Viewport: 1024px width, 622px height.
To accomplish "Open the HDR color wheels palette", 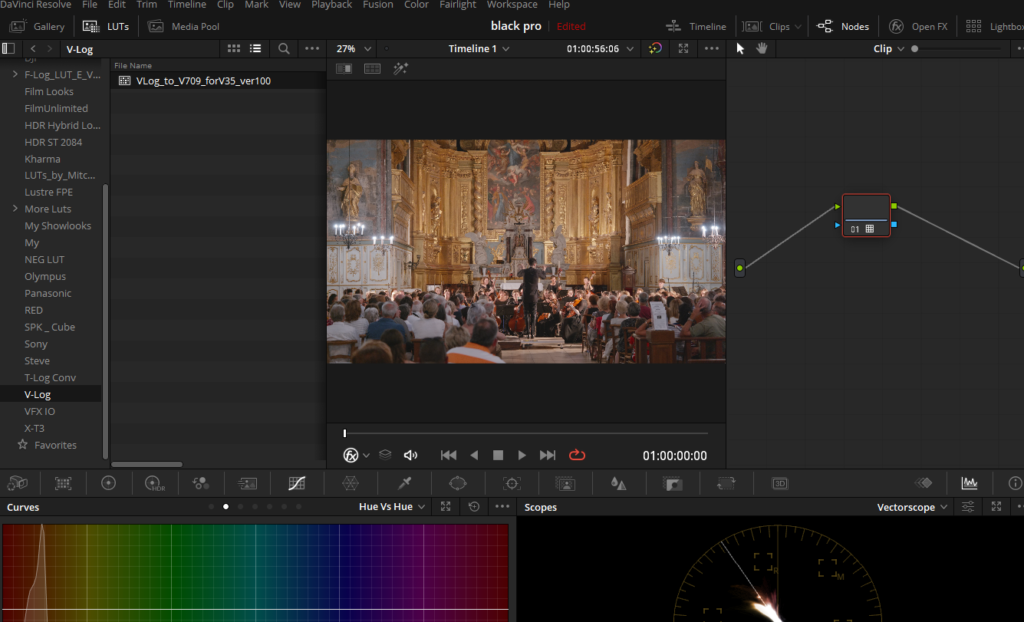I will (x=155, y=483).
